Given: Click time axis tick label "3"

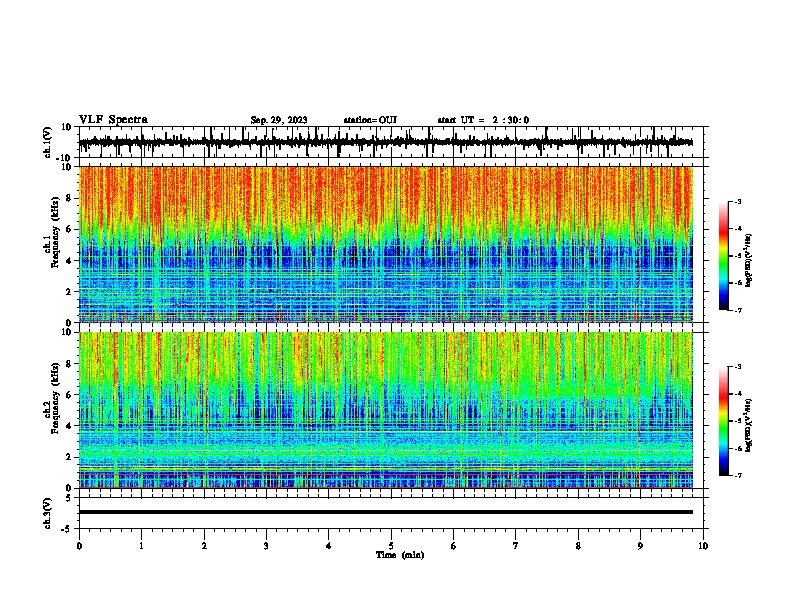Looking at the screenshot, I should tap(266, 546).
